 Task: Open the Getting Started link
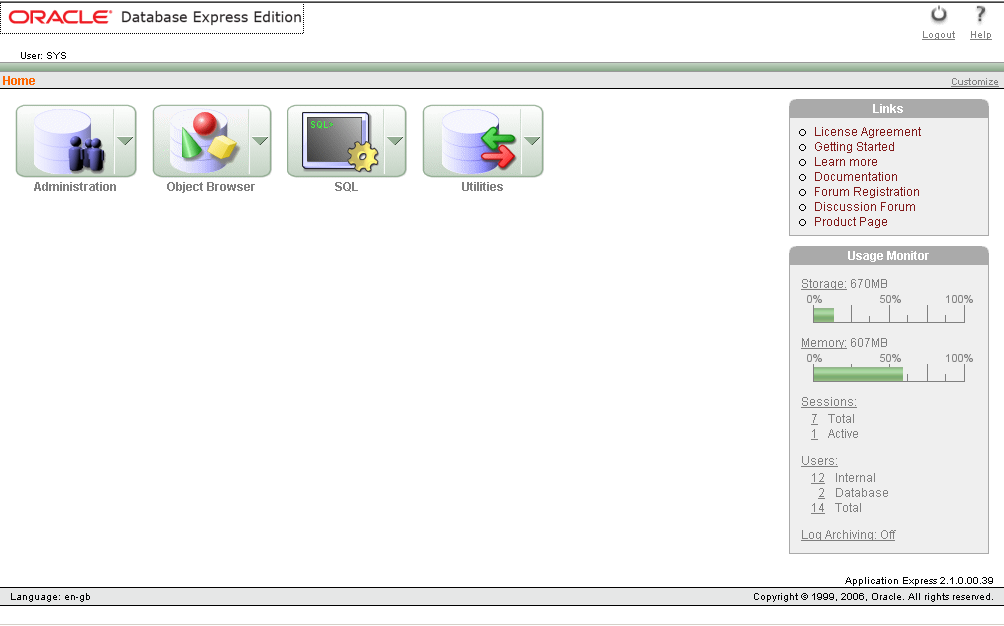click(854, 147)
